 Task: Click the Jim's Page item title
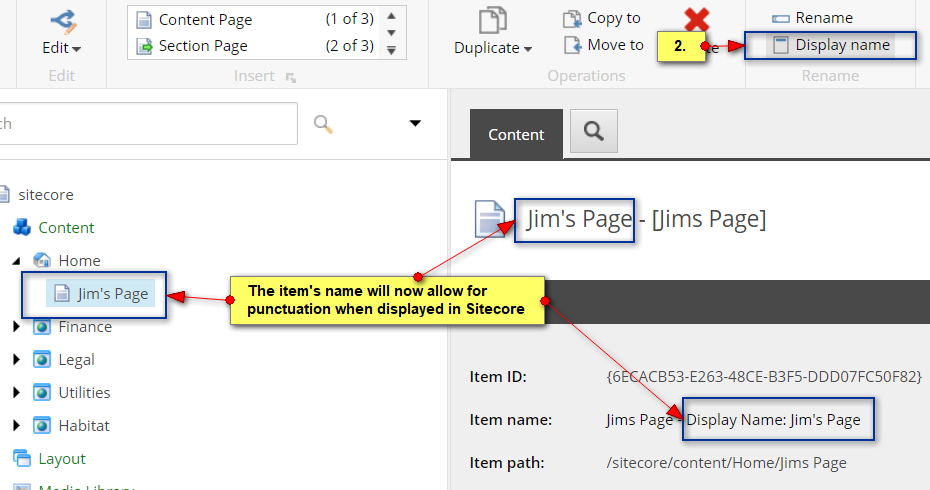[x=579, y=219]
